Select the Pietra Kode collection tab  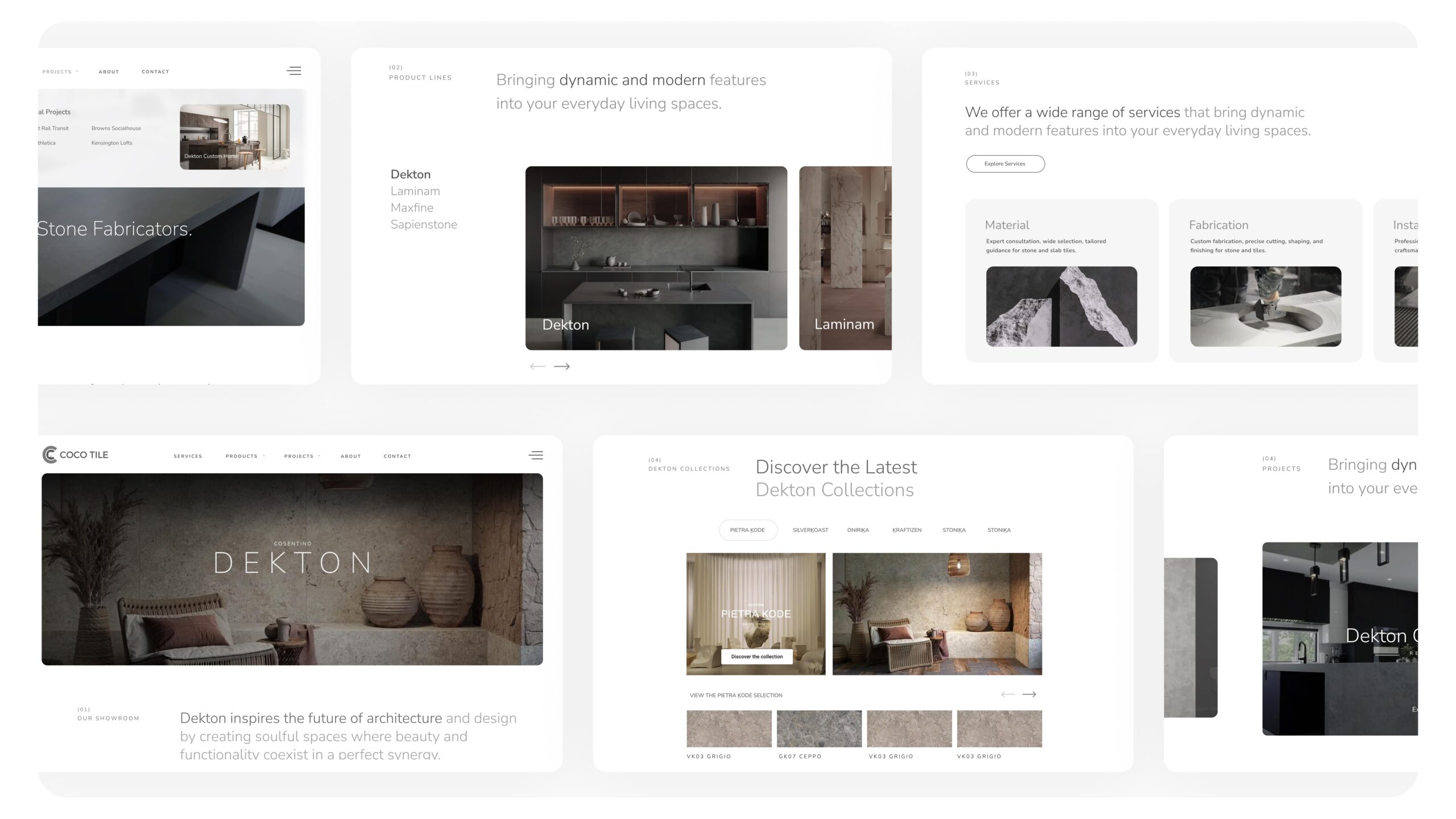pos(747,530)
